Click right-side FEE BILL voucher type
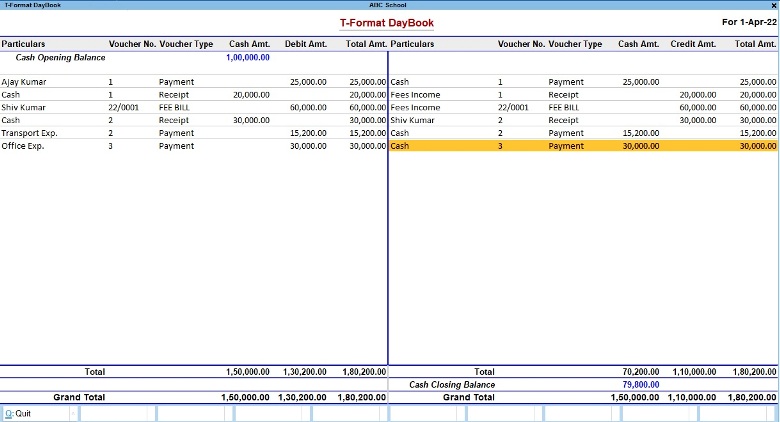This screenshot has height=422, width=780. 564,107
